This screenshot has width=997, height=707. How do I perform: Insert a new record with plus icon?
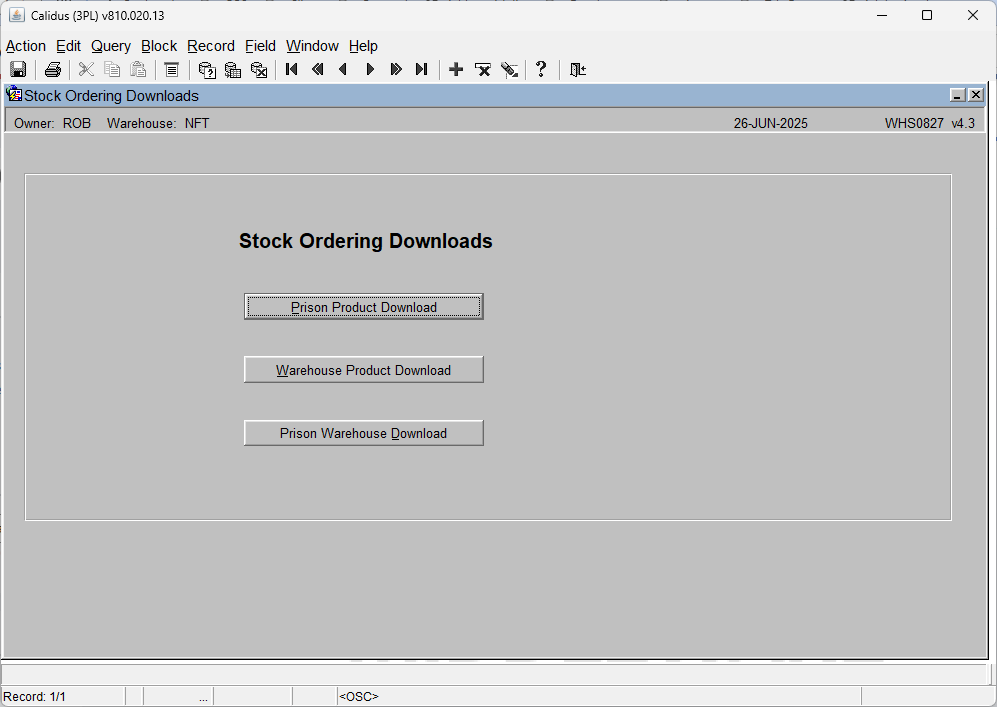pos(456,69)
